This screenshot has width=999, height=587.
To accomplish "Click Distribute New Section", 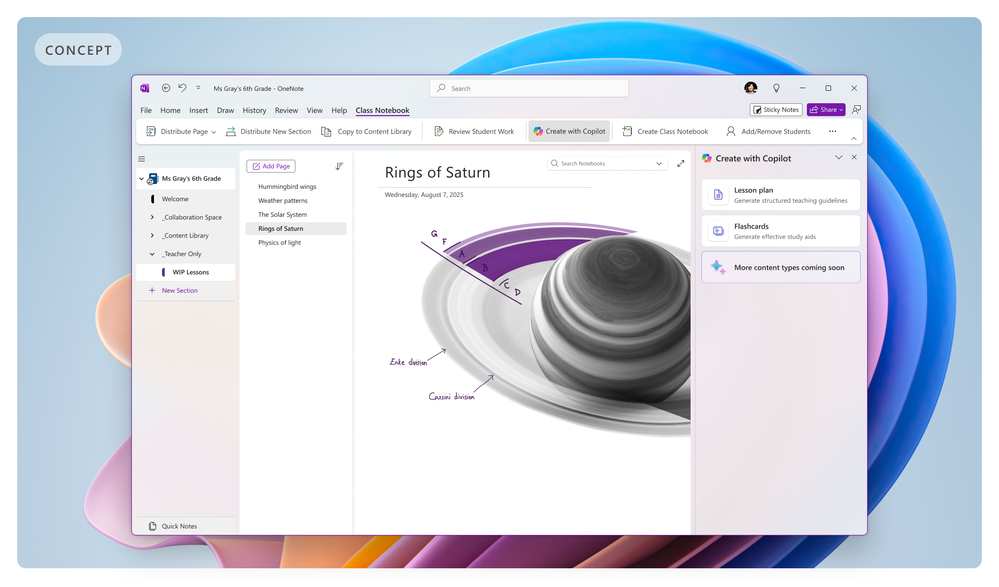I will (268, 131).
